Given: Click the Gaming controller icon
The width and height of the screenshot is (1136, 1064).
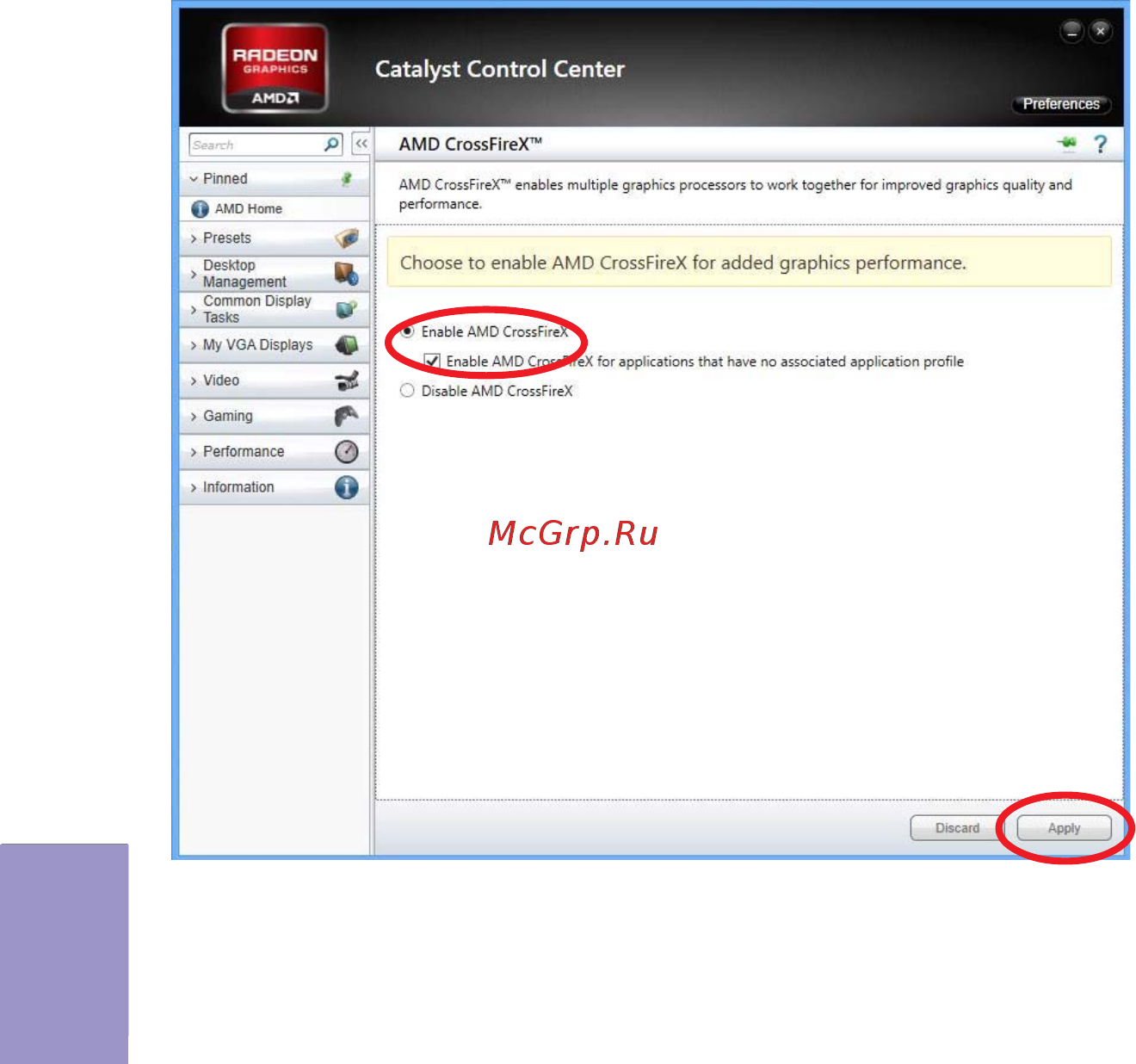Looking at the screenshot, I should pyautogui.click(x=346, y=416).
